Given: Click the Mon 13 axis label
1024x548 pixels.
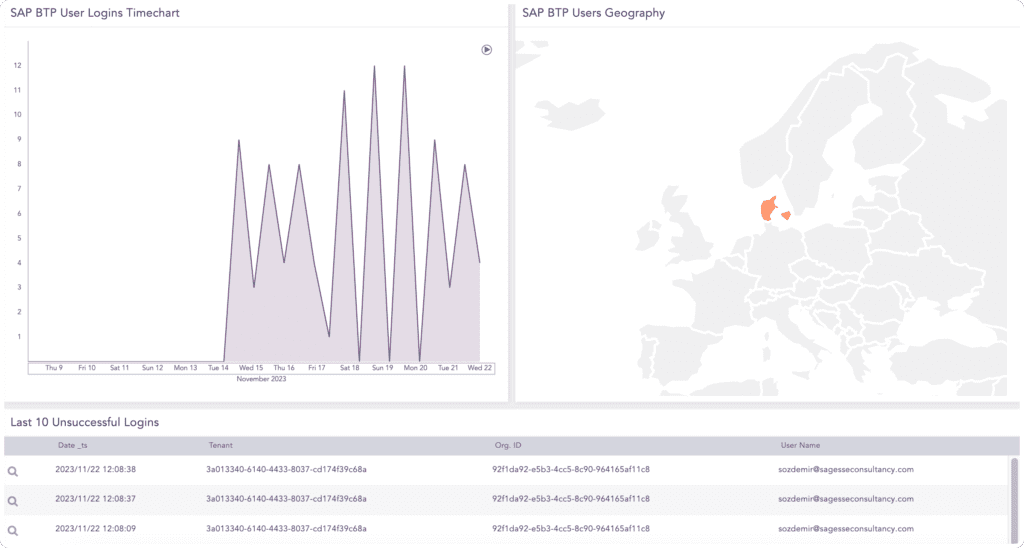Looking at the screenshot, I should (185, 368).
